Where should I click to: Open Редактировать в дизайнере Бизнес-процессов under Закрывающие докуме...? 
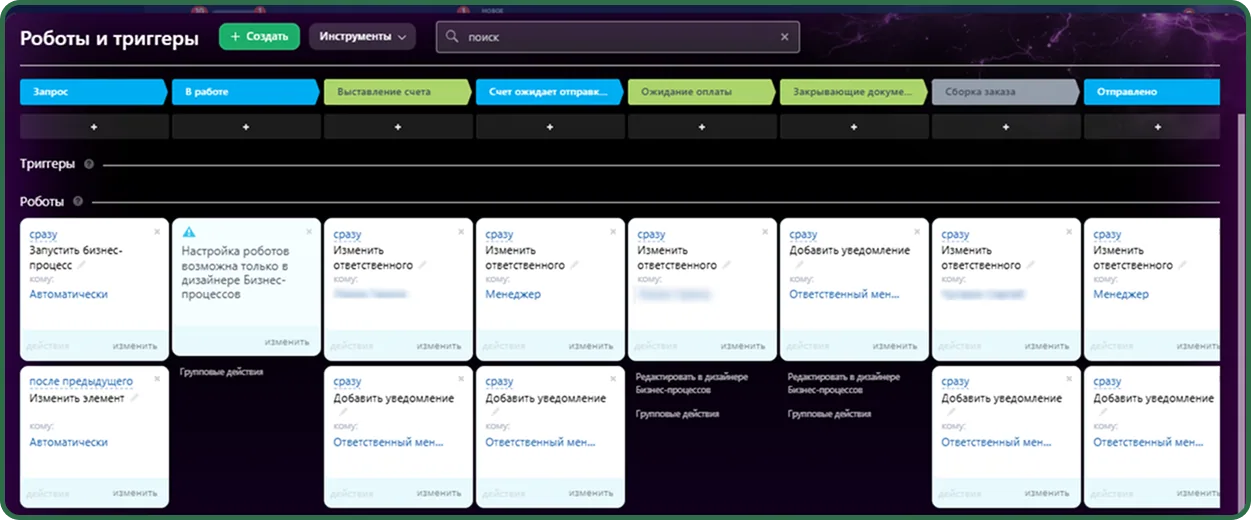843,383
